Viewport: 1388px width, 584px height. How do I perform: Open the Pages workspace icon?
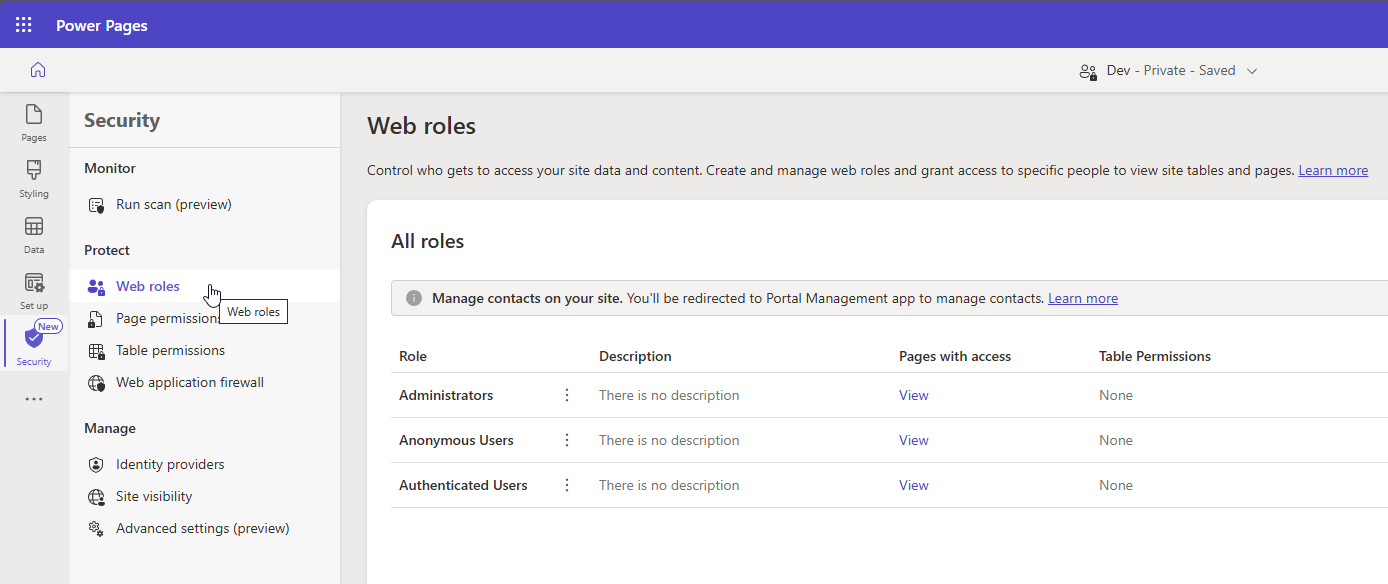(x=34, y=114)
